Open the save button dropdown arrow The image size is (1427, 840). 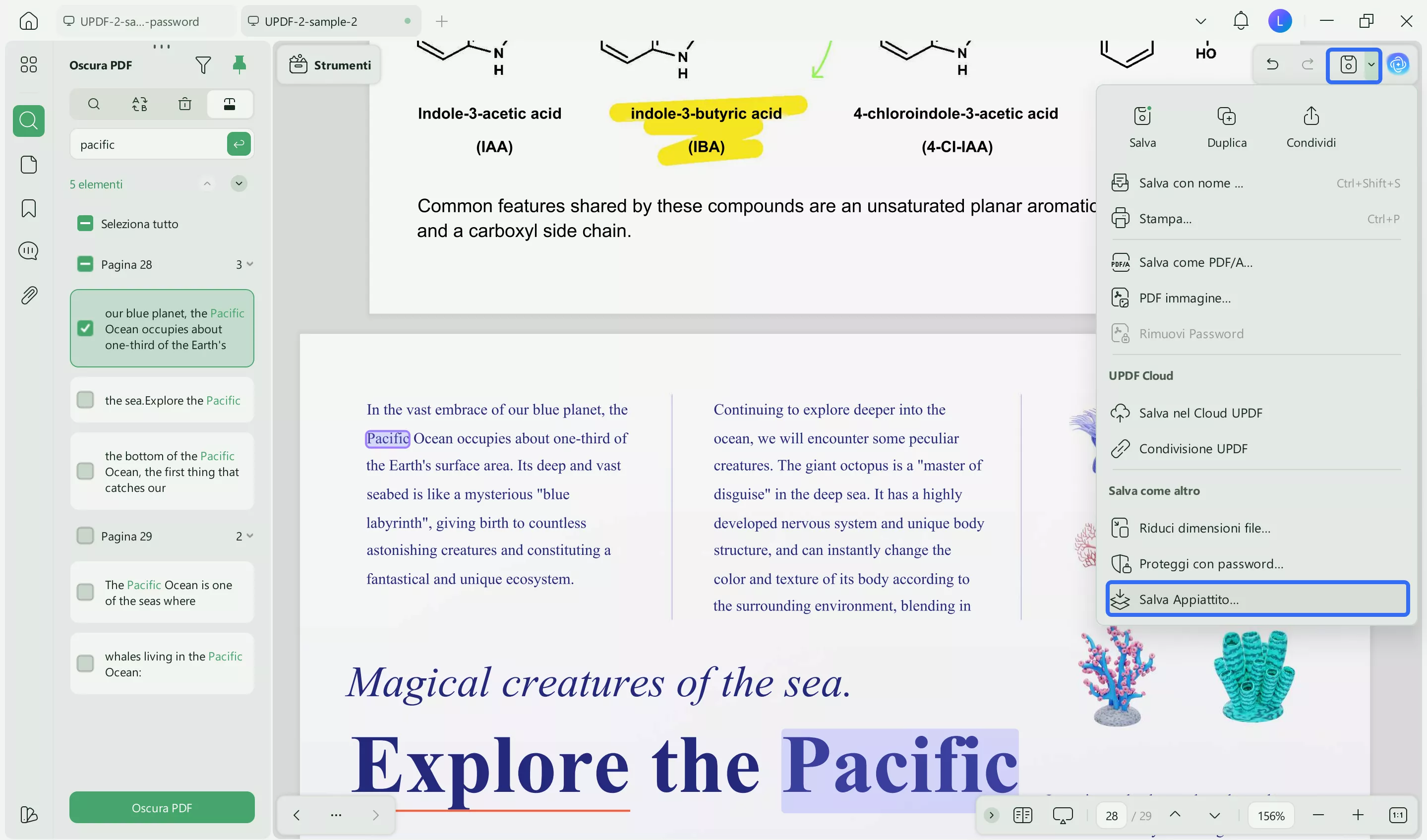tap(1371, 64)
